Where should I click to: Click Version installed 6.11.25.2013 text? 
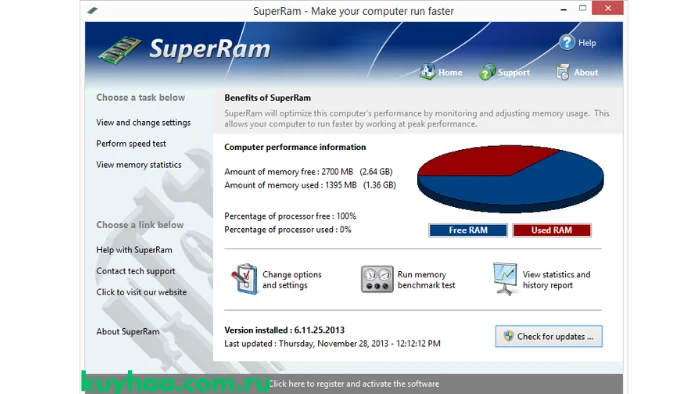click(284, 330)
